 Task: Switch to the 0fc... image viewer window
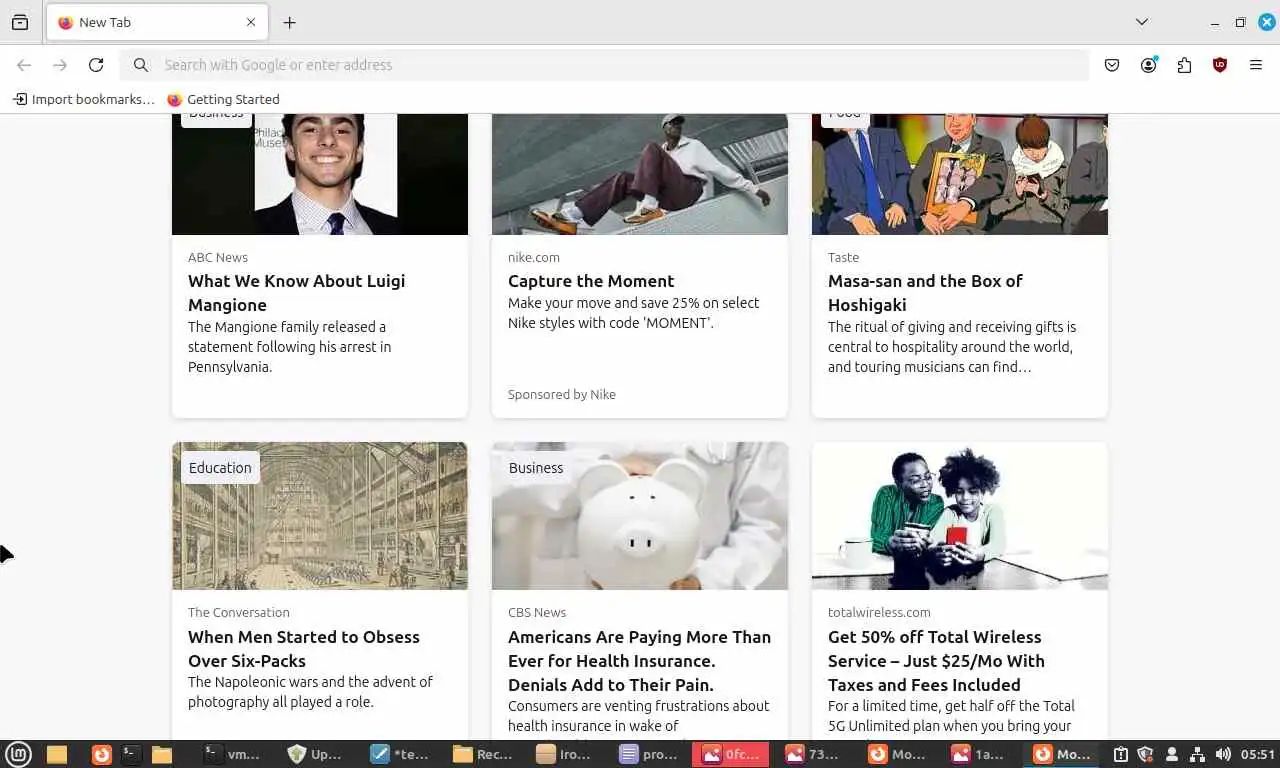click(731, 754)
